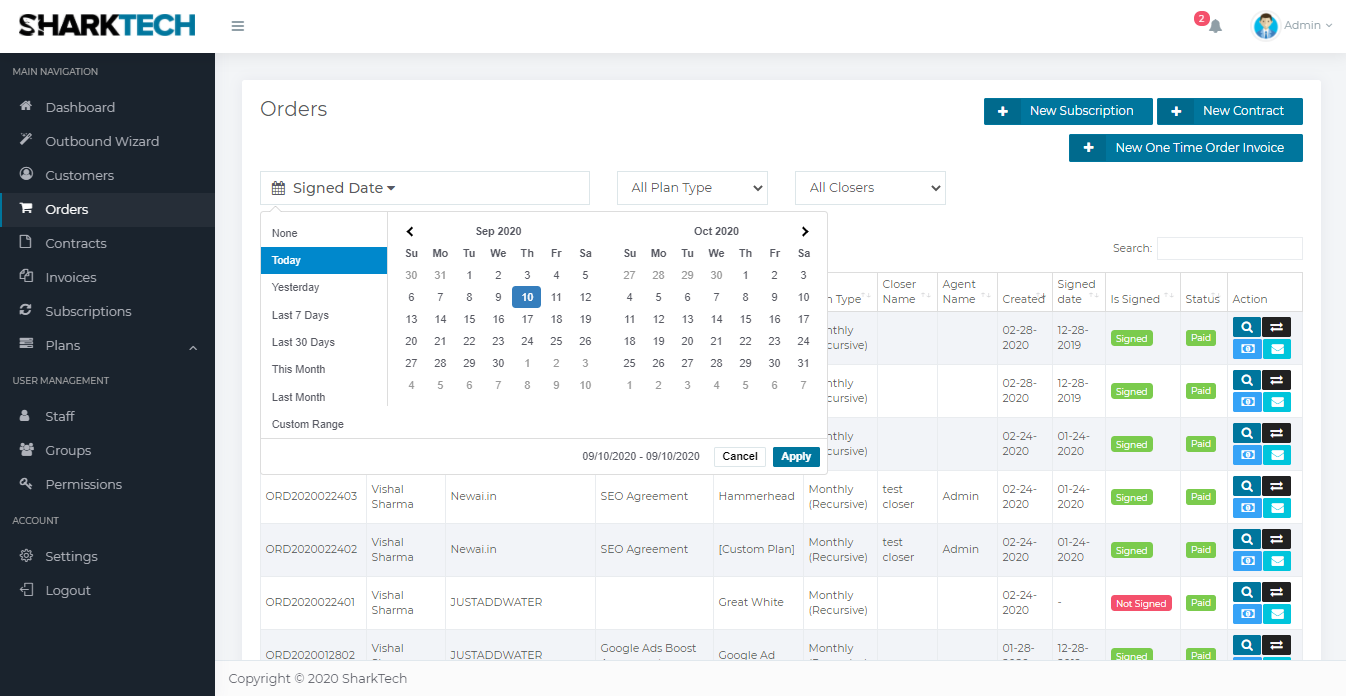Screen dimensions: 1346x696
Task: Click envelope email icon in first order row
Action: tap(1276, 349)
